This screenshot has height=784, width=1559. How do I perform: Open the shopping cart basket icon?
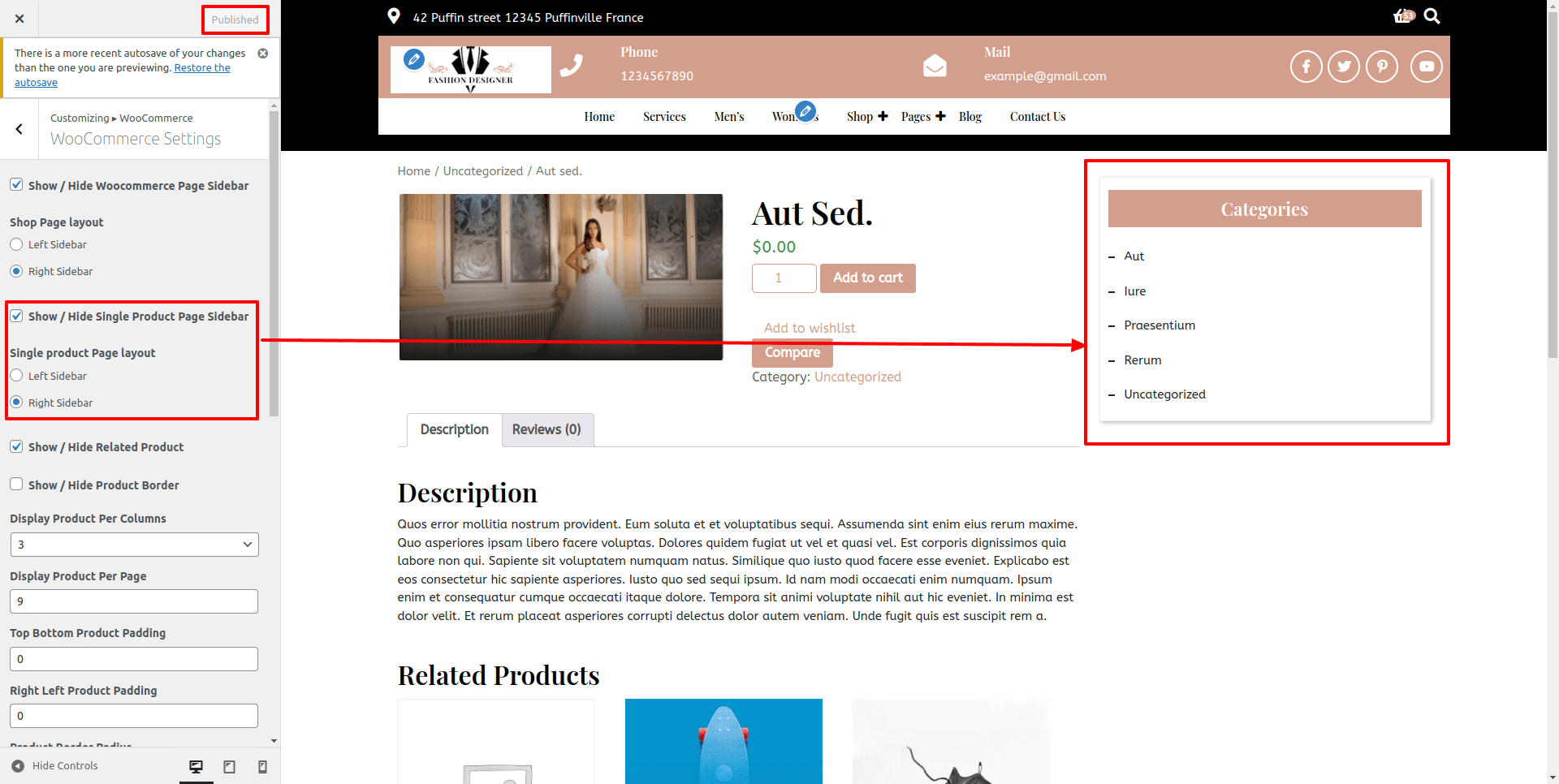1403,16
